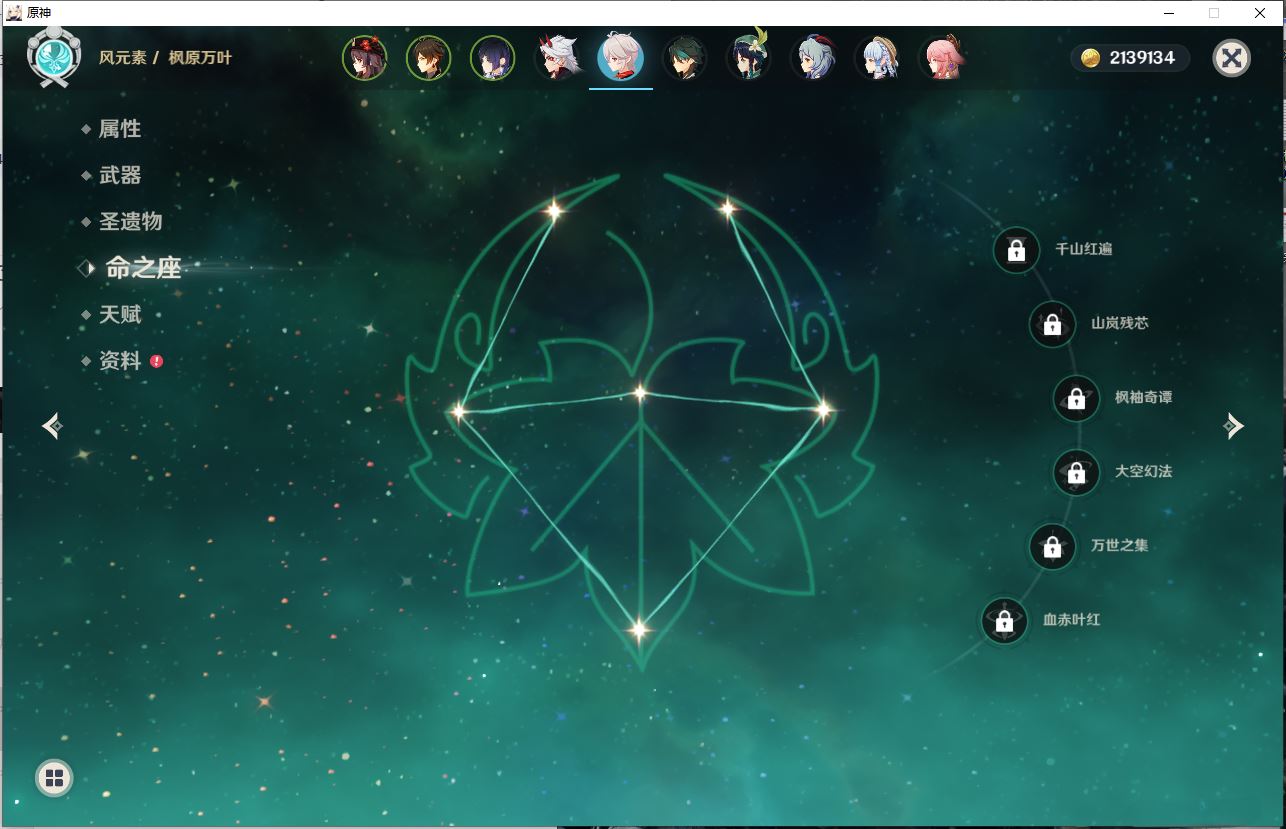Open locked constellation 大空幻法
1286x829 pixels.
[1076, 472]
